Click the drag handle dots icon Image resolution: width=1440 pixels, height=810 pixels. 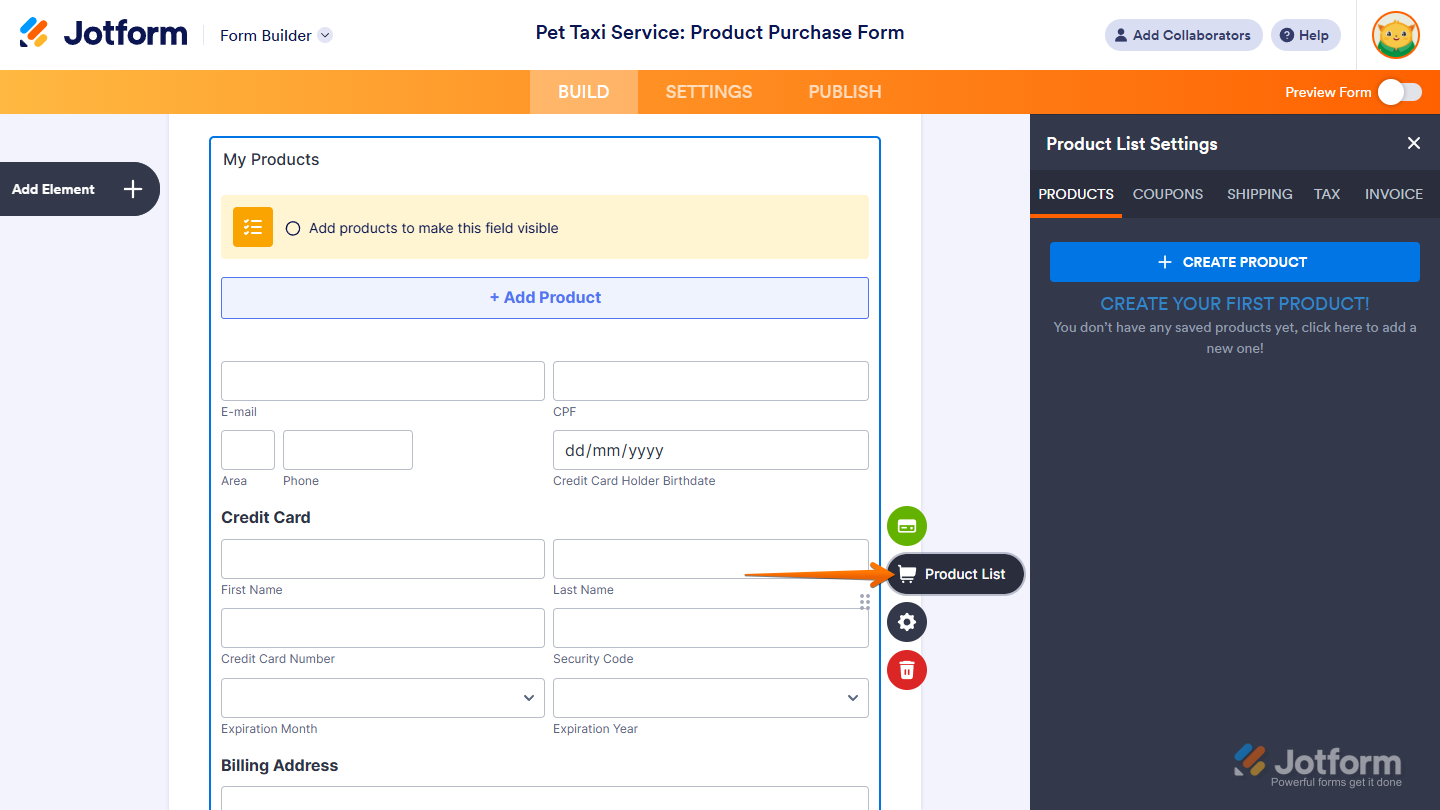point(865,601)
